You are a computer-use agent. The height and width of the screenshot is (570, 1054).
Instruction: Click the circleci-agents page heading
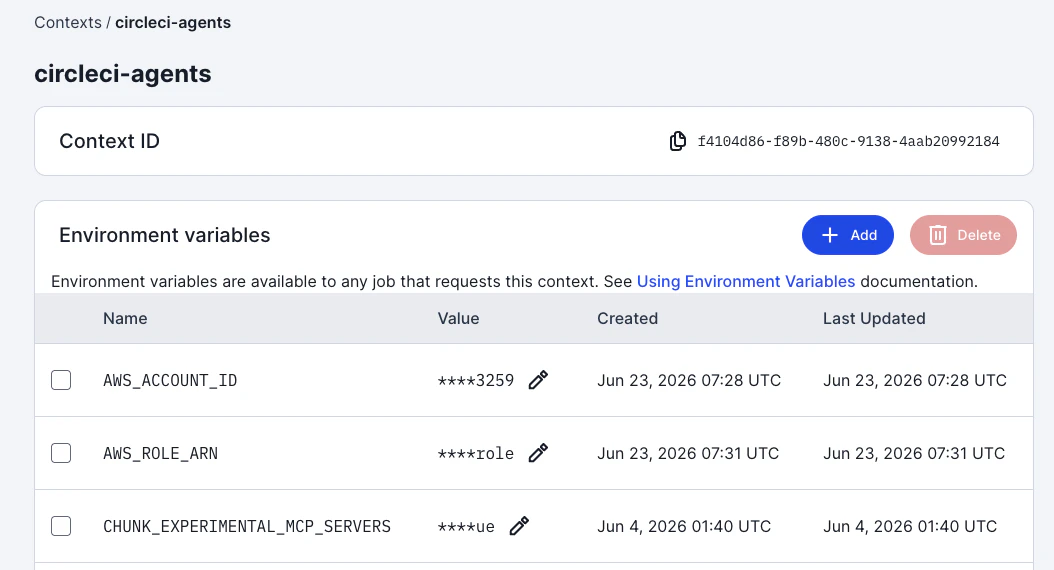coord(123,74)
